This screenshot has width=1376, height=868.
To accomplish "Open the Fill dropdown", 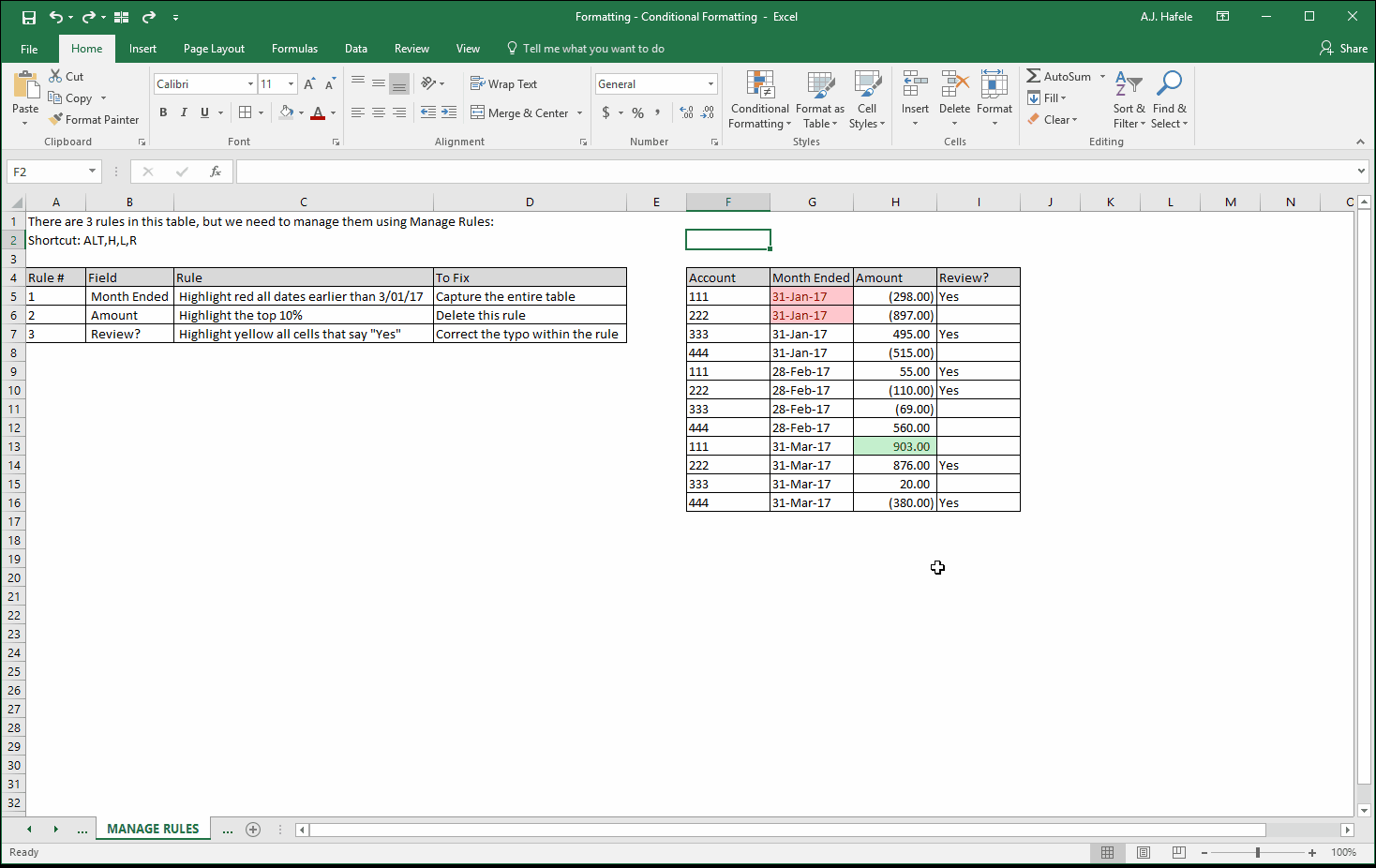I will [x=1046, y=97].
